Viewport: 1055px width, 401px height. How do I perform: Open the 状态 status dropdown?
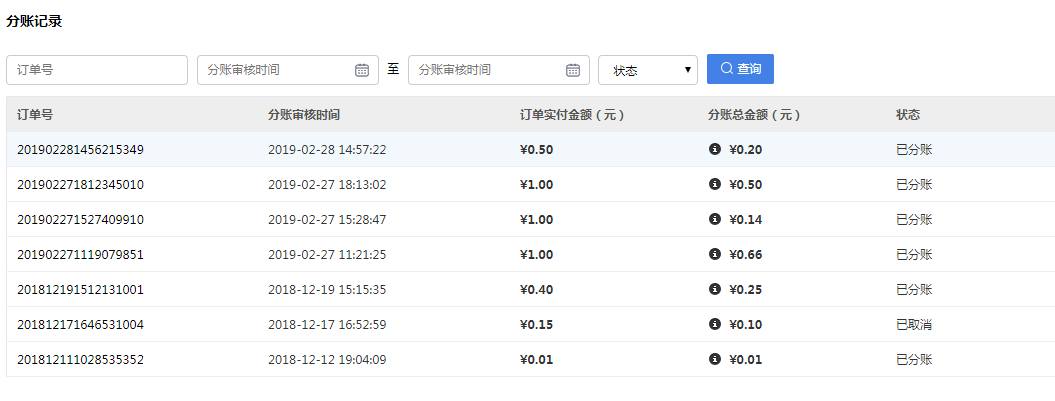647,70
